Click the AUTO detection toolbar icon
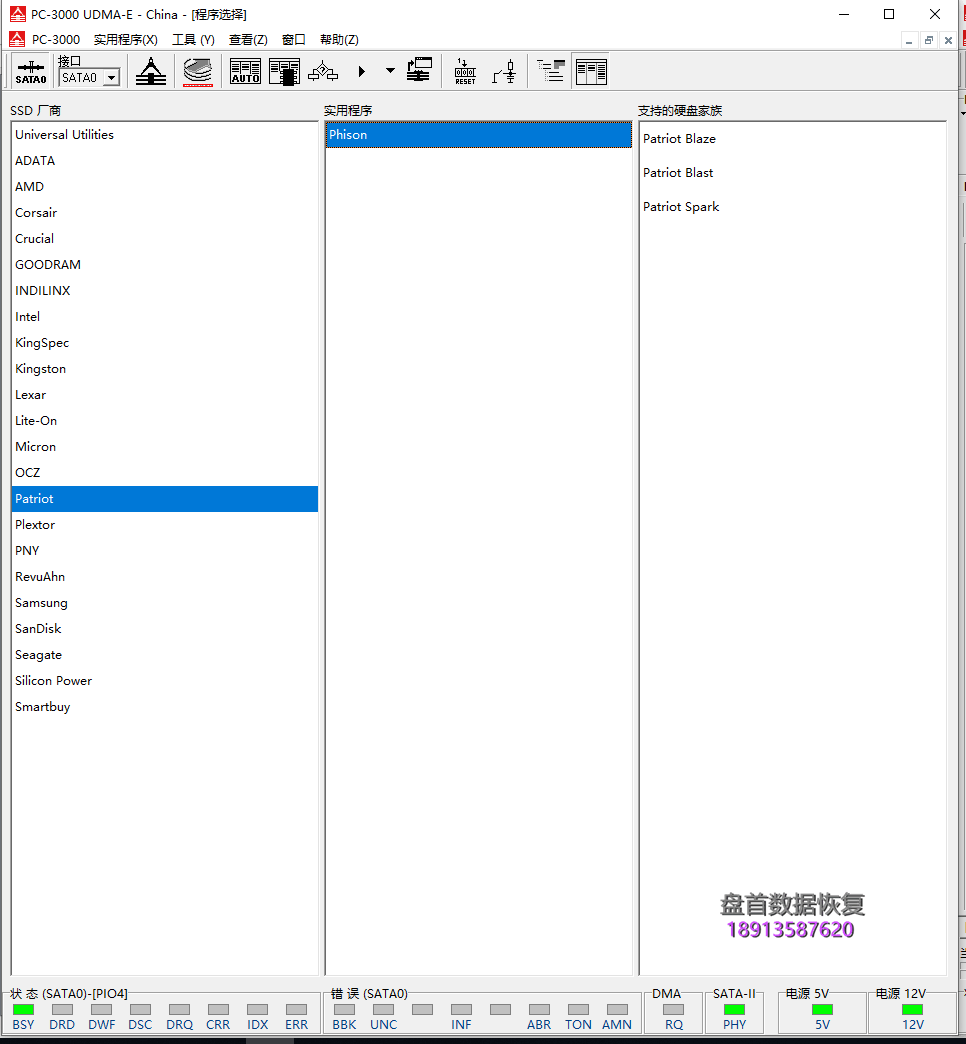 tap(245, 71)
